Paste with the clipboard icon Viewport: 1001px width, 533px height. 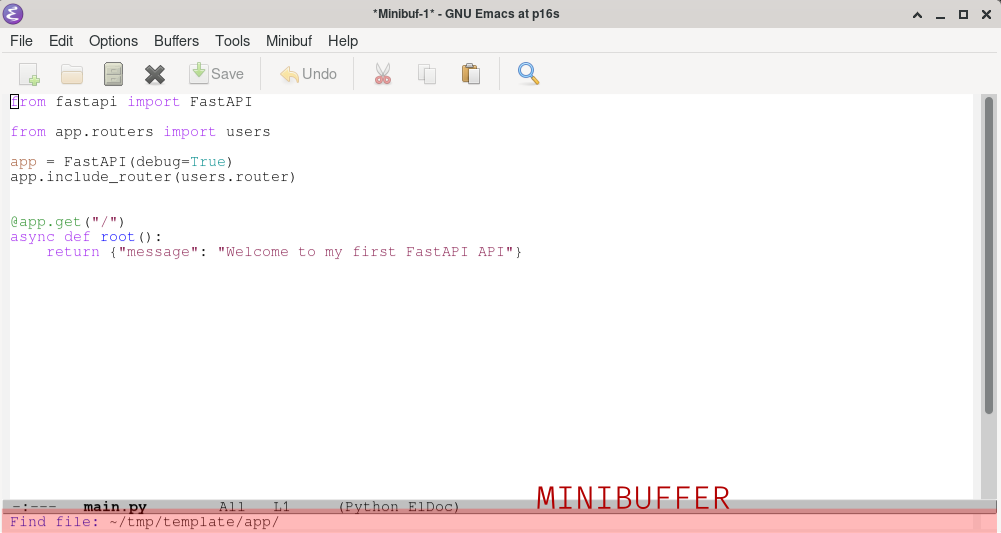[471, 74]
